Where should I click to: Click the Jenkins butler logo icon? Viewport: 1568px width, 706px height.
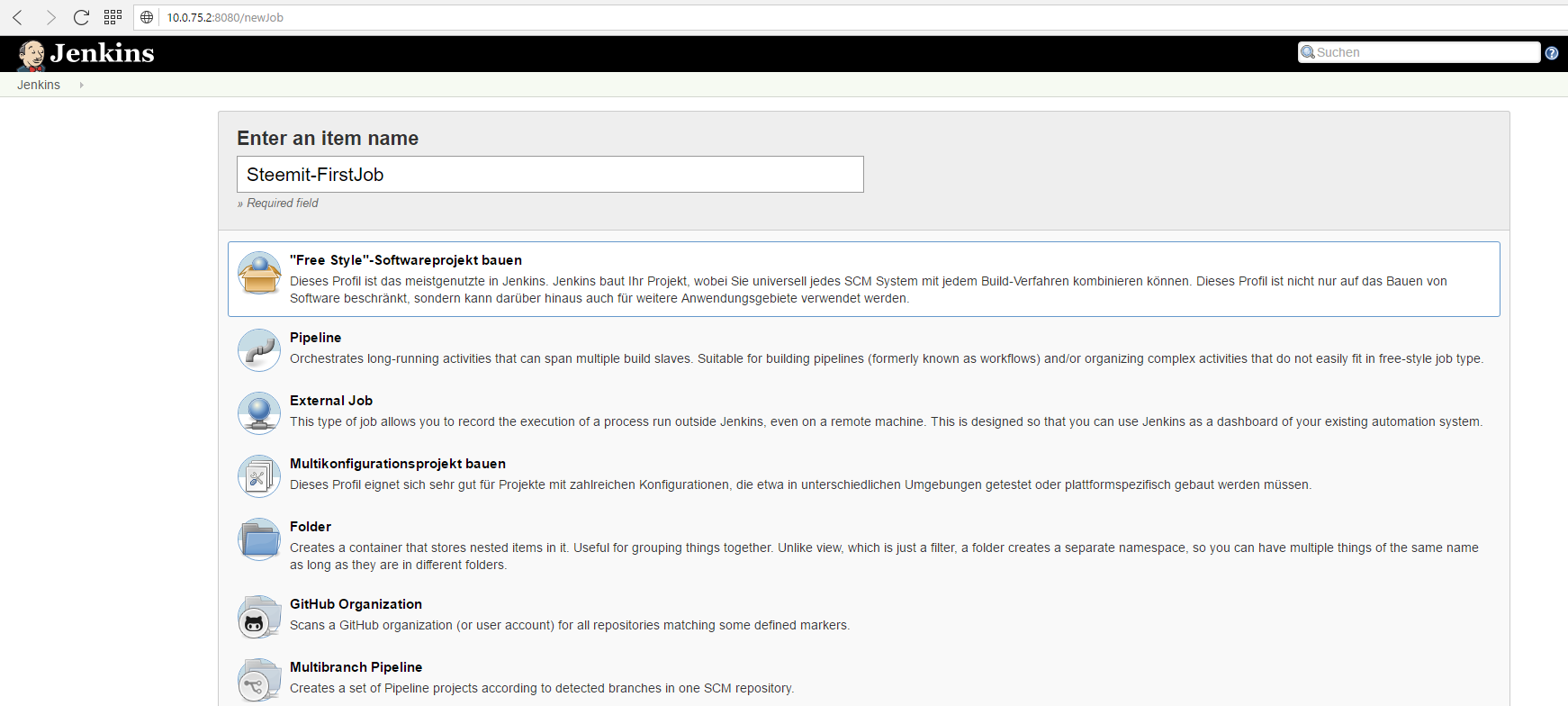click(32, 55)
